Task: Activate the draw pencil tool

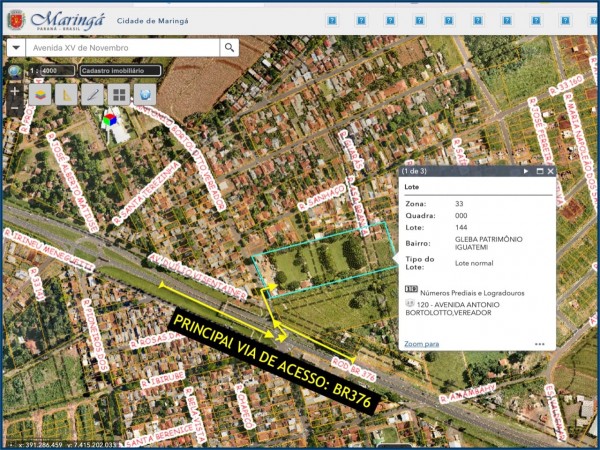Action: 93,94
